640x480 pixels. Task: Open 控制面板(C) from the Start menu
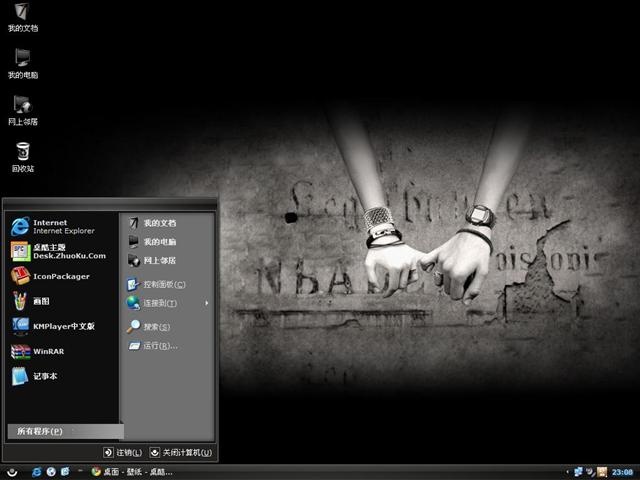[x=167, y=284]
